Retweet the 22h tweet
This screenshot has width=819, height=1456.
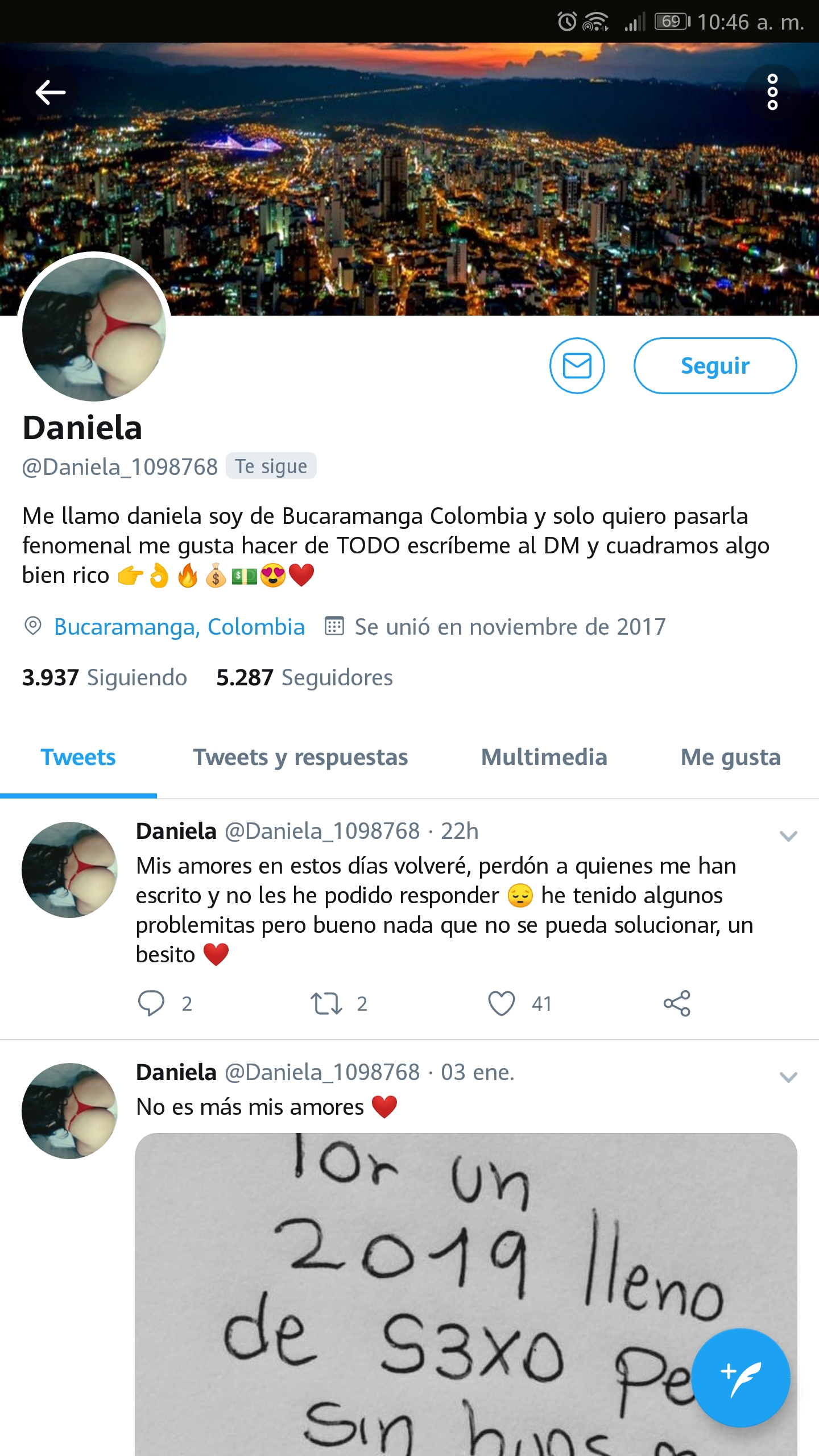coord(326,1003)
